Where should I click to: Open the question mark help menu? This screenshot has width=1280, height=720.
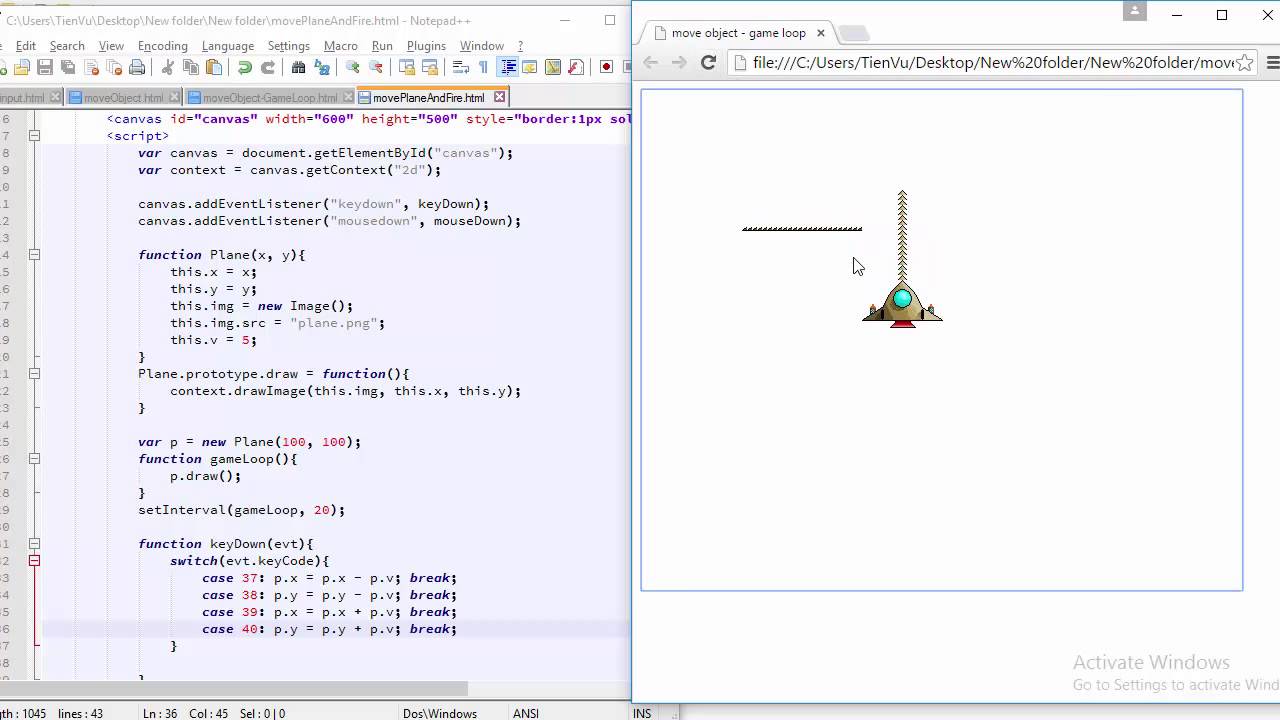pyautogui.click(x=520, y=46)
